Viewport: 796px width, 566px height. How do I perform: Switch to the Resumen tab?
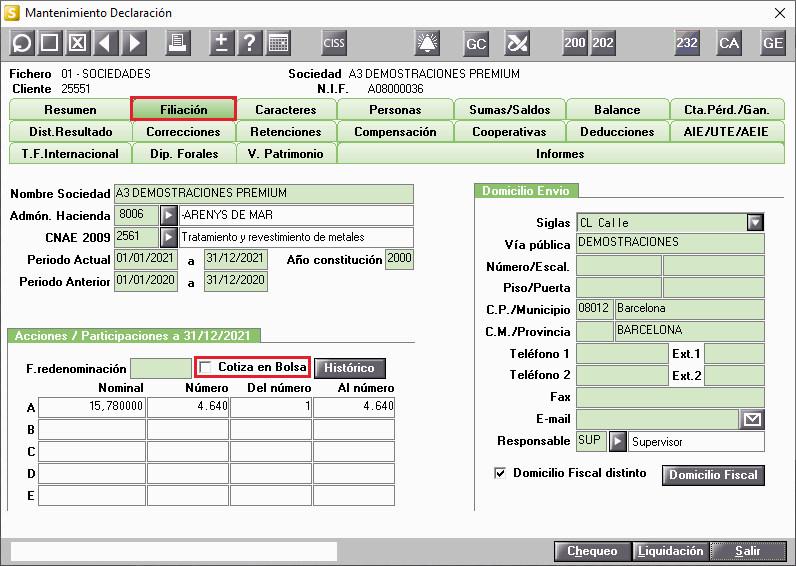(x=70, y=110)
